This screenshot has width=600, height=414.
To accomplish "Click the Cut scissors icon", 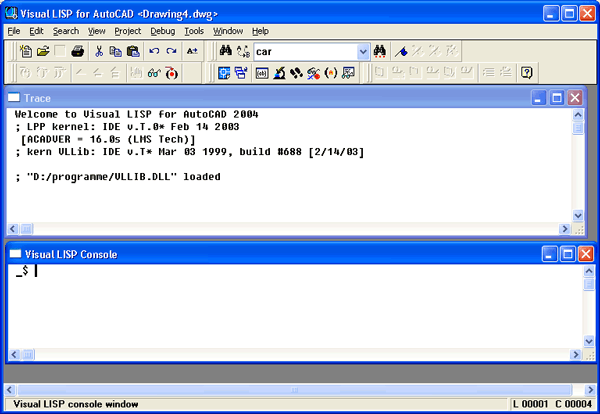I will pos(99,50).
